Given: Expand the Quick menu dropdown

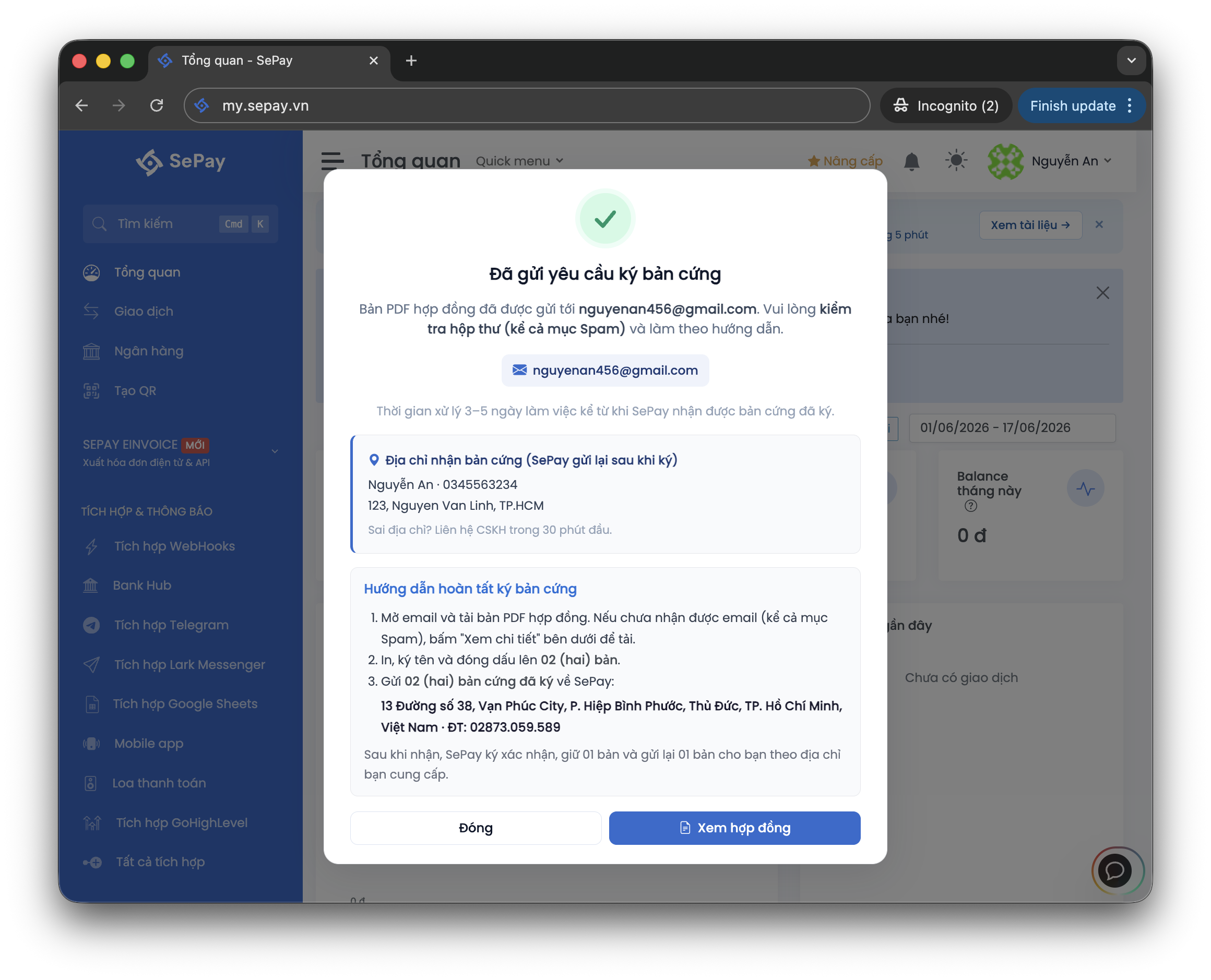Looking at the screenshot, I should [x=519, y=161].
